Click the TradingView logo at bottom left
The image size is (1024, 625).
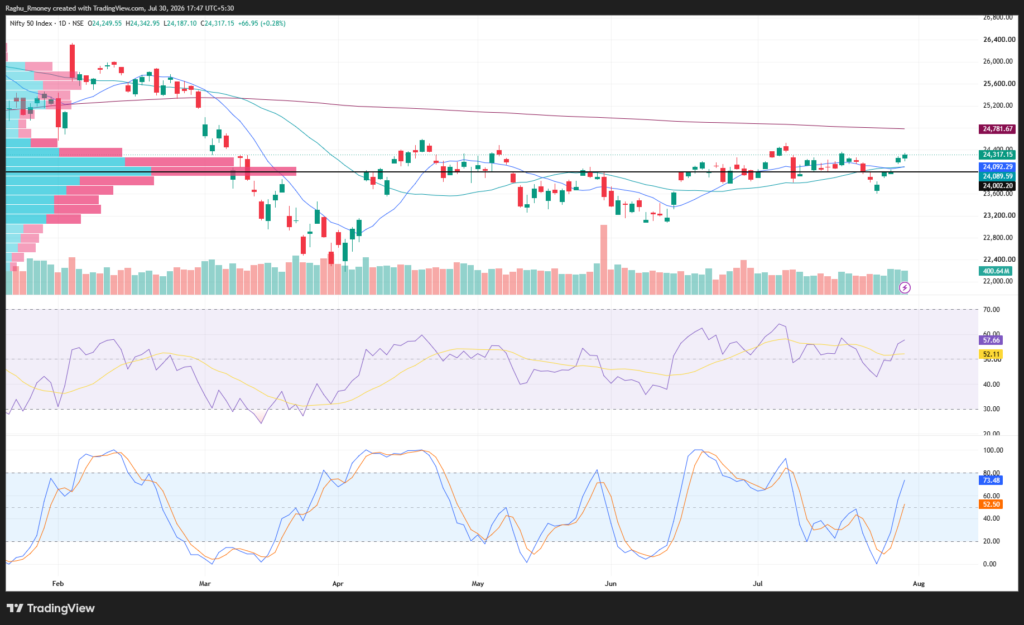point(51,608)
